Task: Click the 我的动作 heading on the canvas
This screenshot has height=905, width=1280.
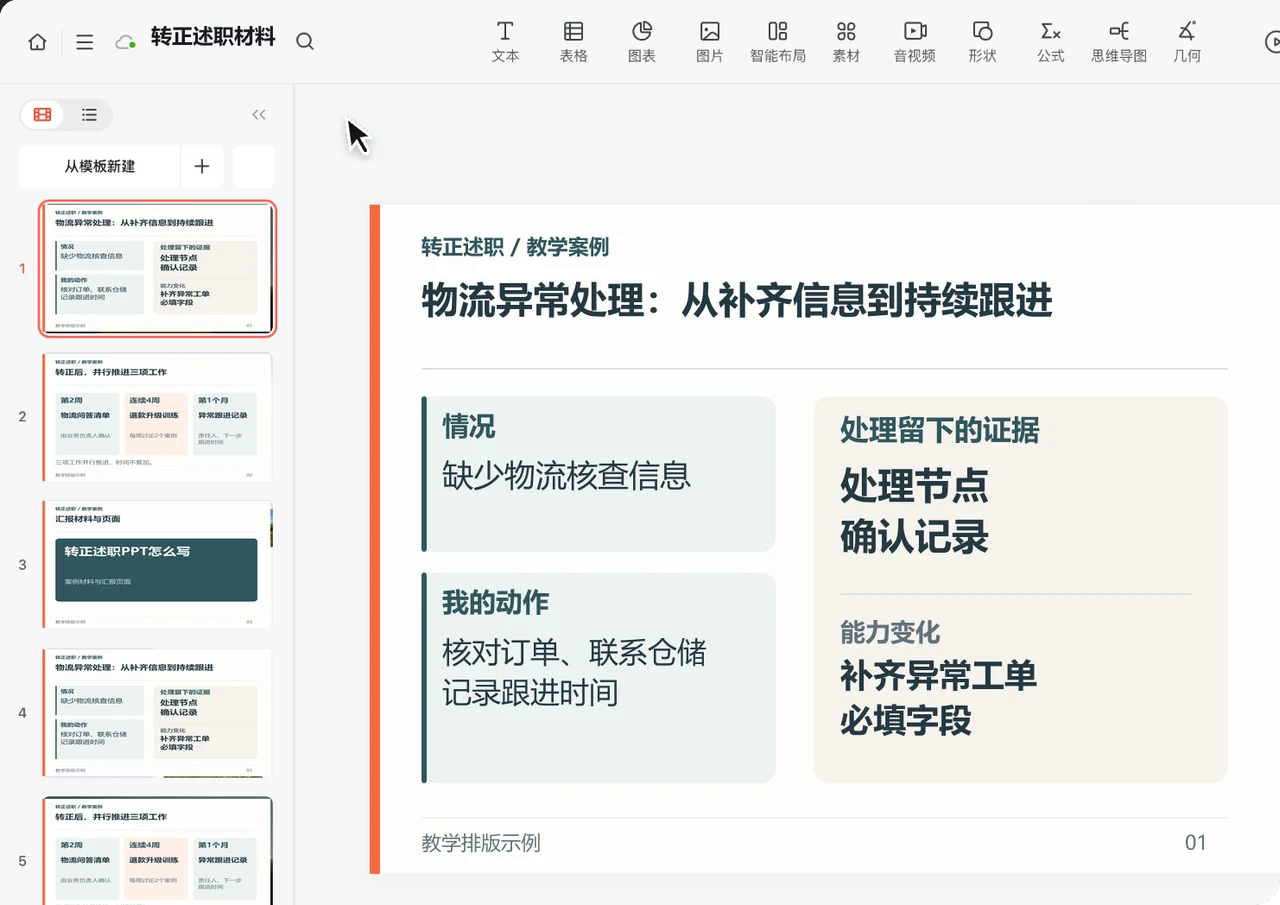Action: click(x=496, y=603)
